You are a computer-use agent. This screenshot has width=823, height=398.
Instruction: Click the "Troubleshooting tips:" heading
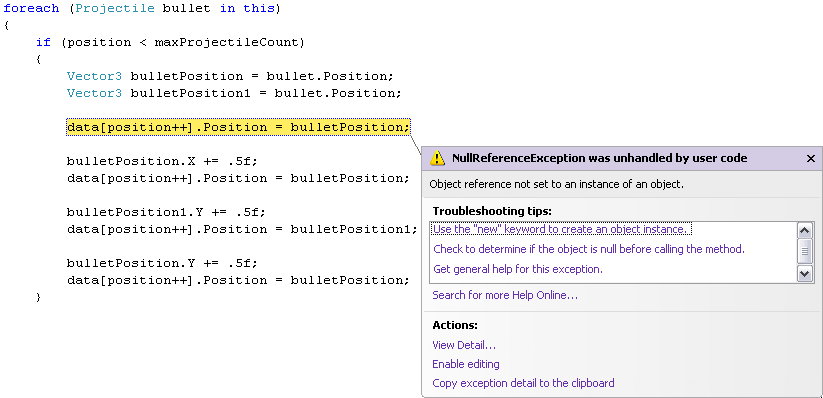(x=492, y=211)
